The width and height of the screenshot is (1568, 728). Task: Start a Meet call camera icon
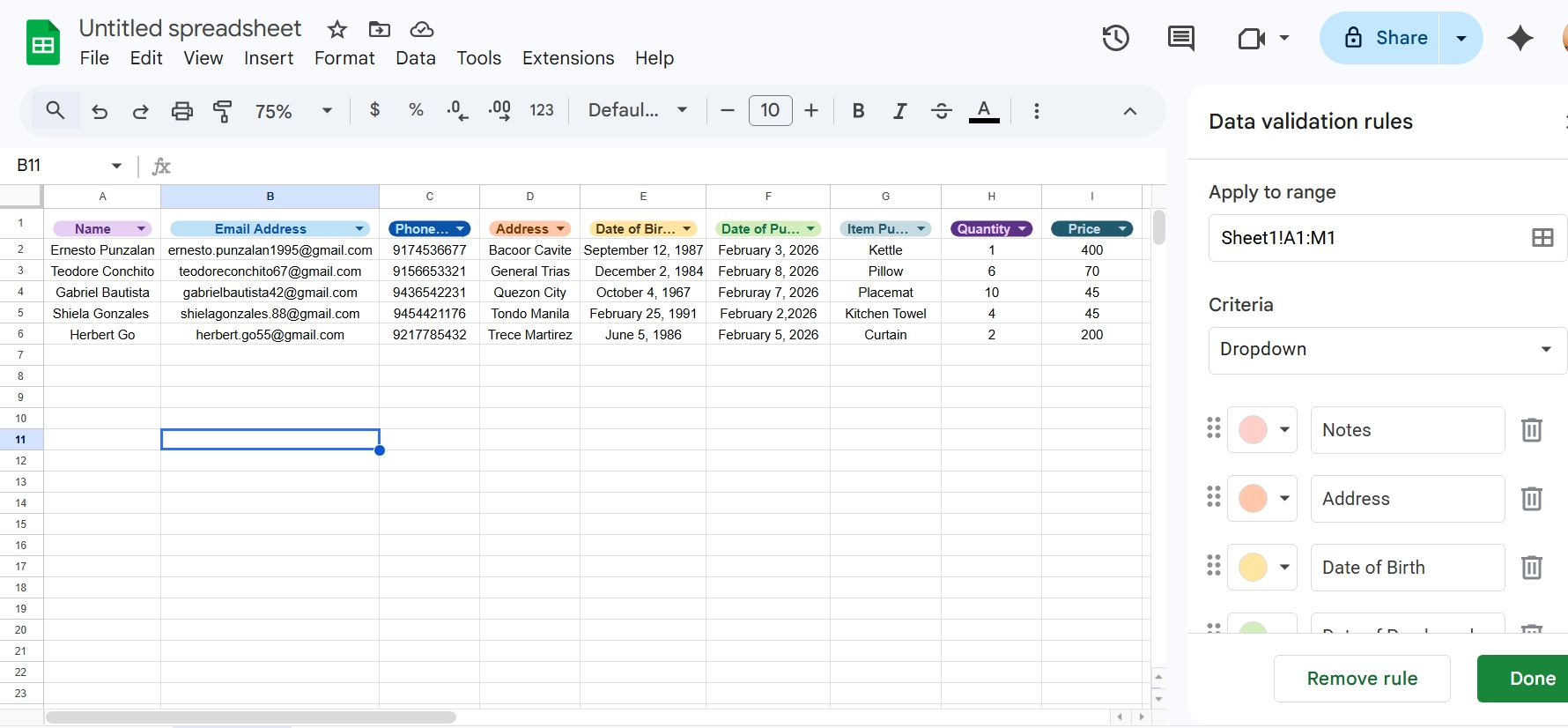tap(1252, 38)
